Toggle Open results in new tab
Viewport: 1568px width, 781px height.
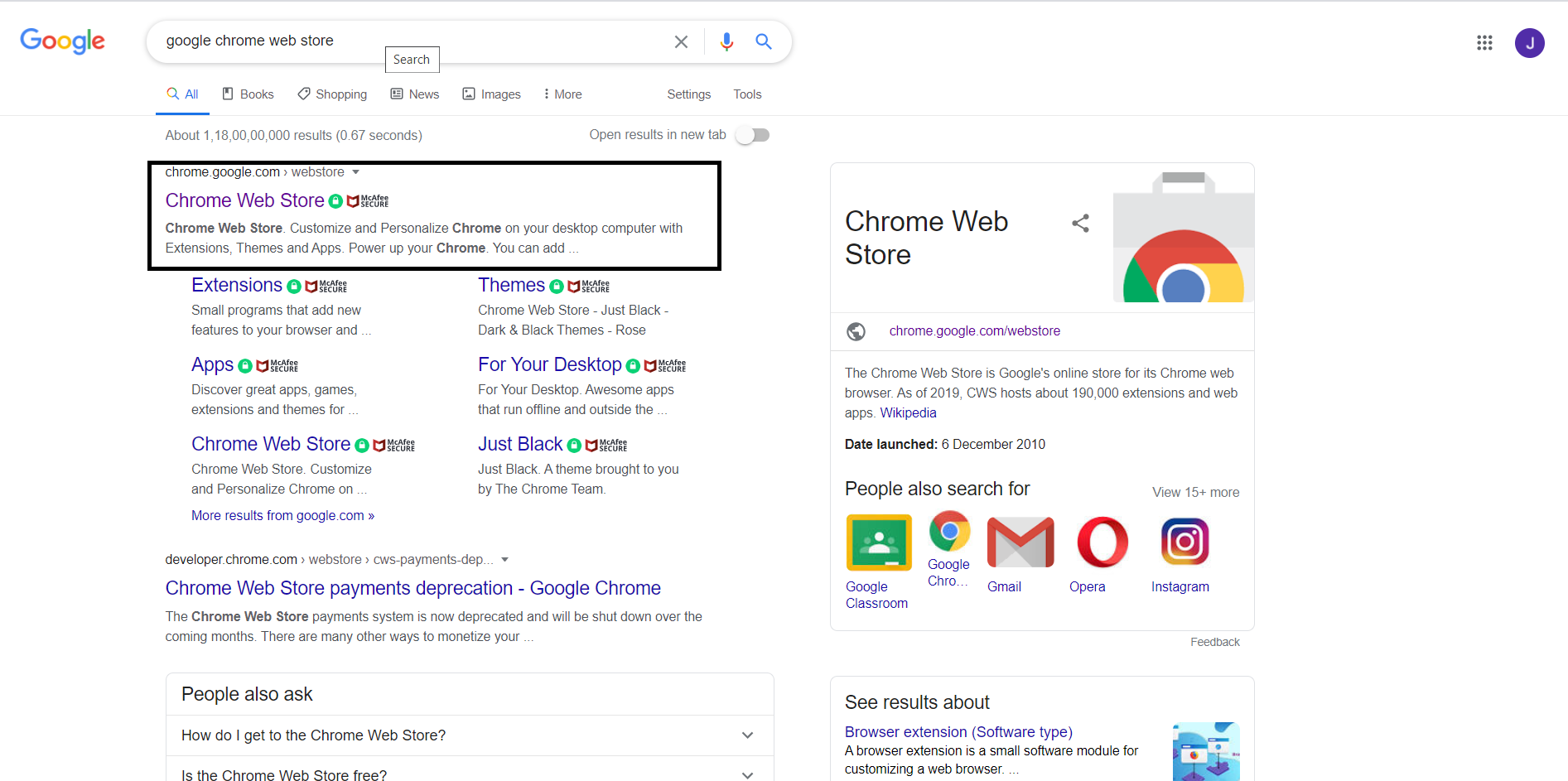[x=753, y=135]
